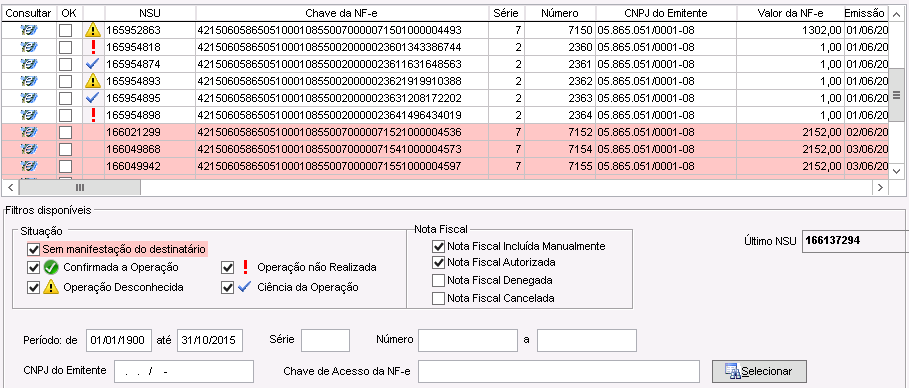Open consult icon for NSU 166021299
The height and width of the screenshot is (388, 909).
(28, 132)
